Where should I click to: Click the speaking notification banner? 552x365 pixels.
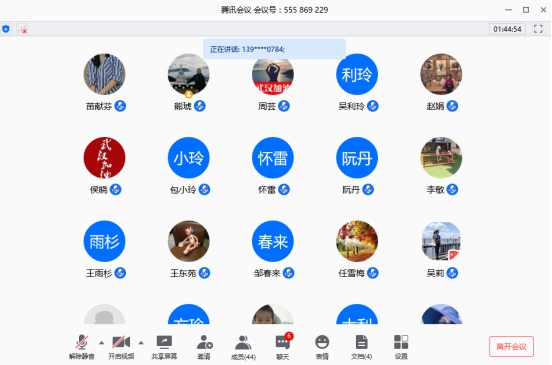pos(274,49)
